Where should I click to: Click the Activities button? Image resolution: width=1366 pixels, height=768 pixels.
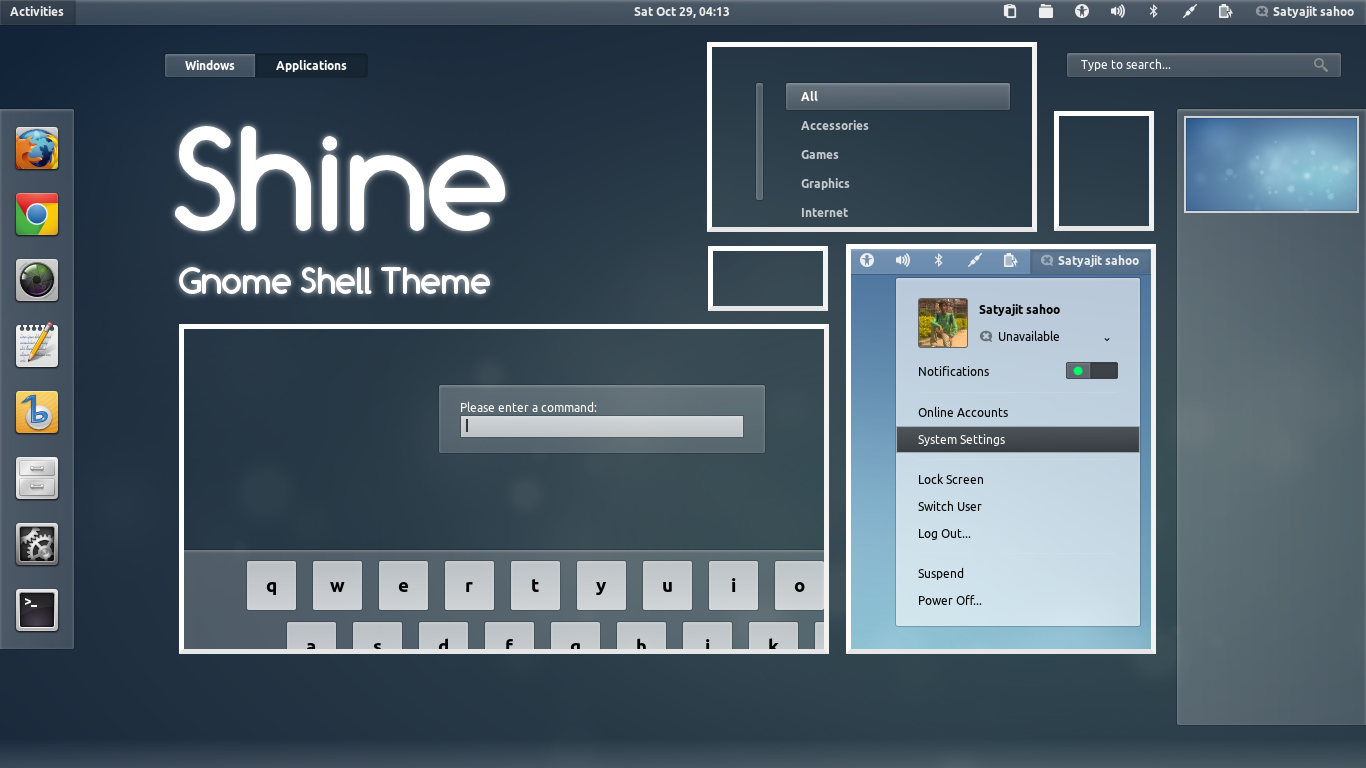coord(37,12)
